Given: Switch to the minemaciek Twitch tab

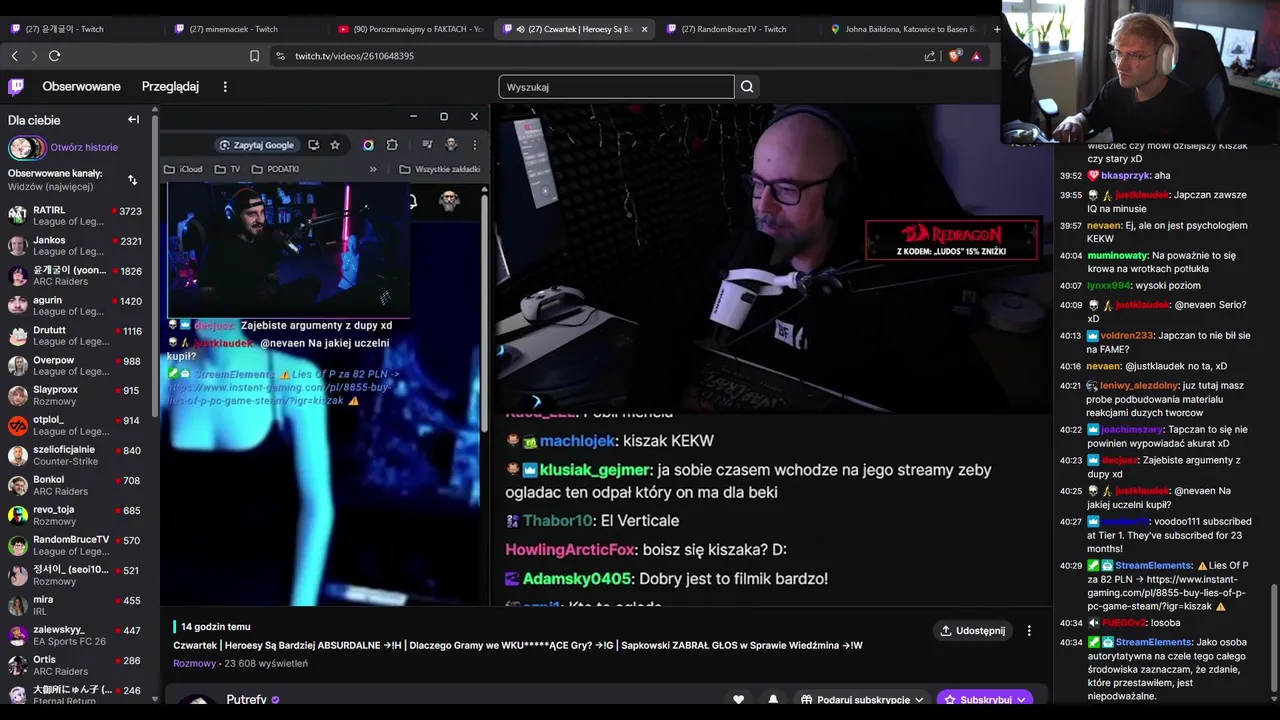Looking at the screenshot, I should click(244, 29).
